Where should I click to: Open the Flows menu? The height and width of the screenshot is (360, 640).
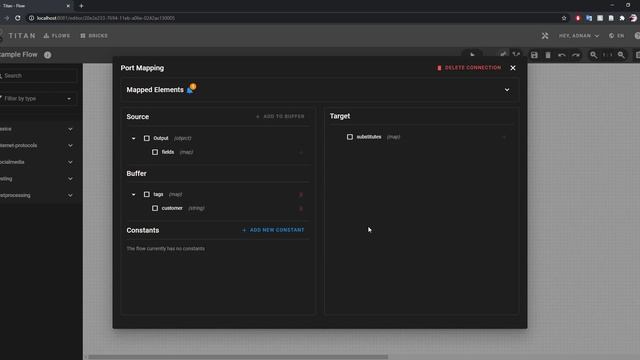pyautogui.click(x=57, y=36)
